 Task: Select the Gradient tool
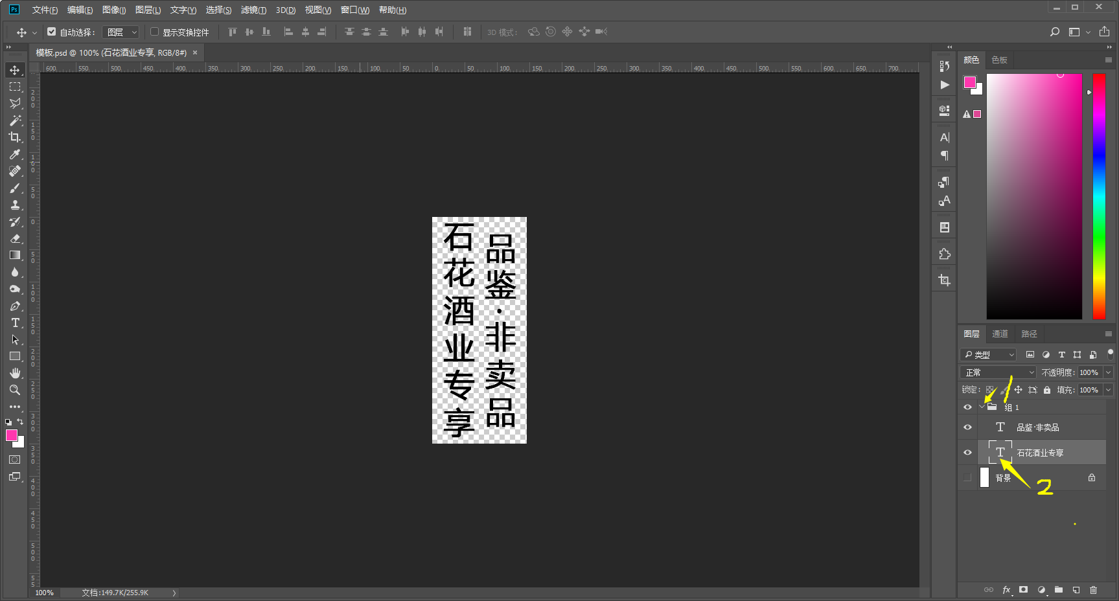click(15, 256)
